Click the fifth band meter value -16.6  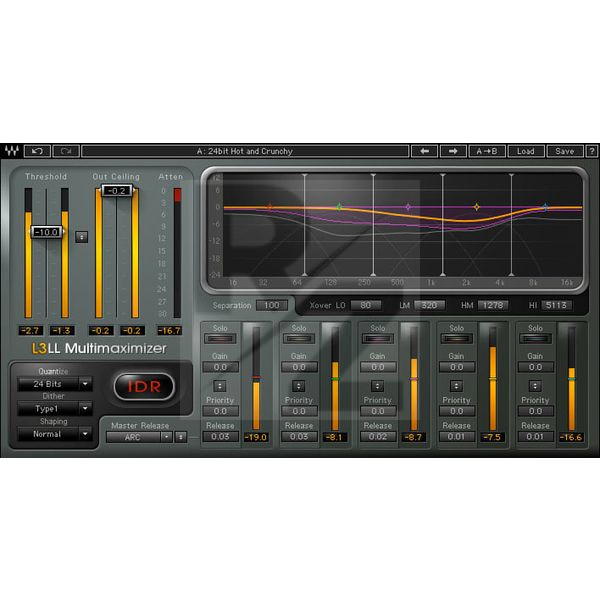(x=571, y=437)
